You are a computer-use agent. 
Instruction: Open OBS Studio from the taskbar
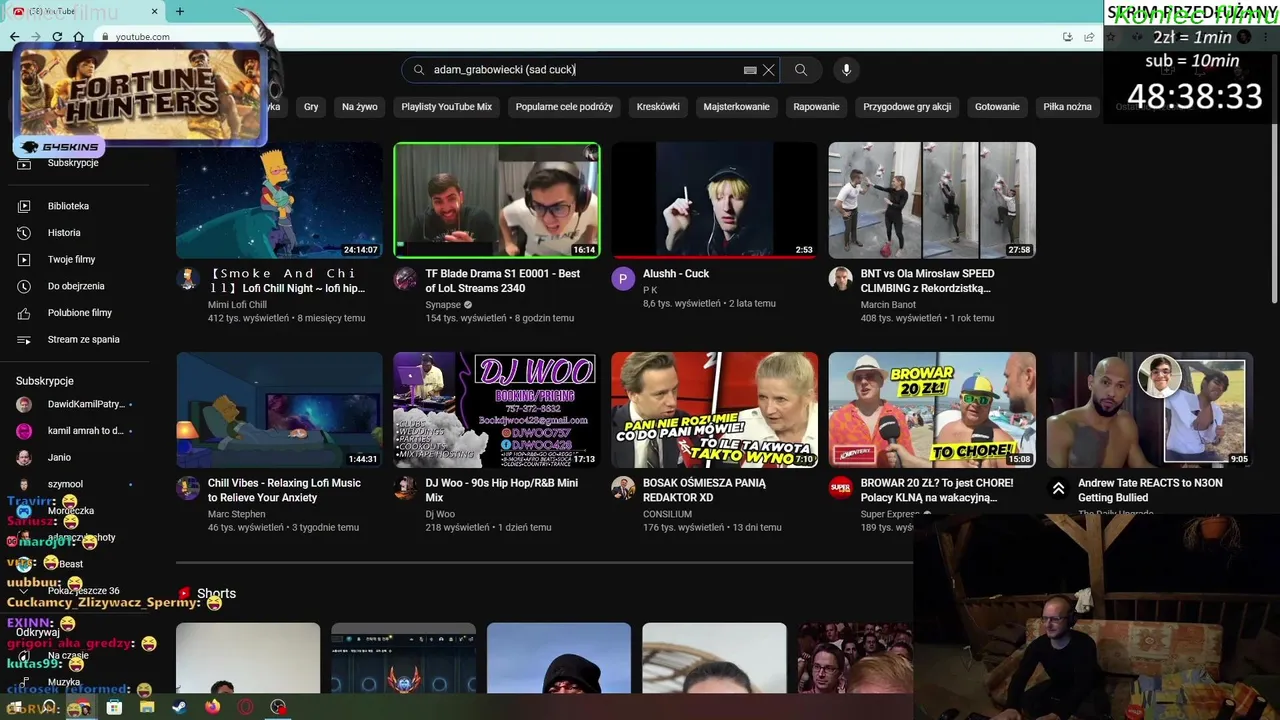278,707
